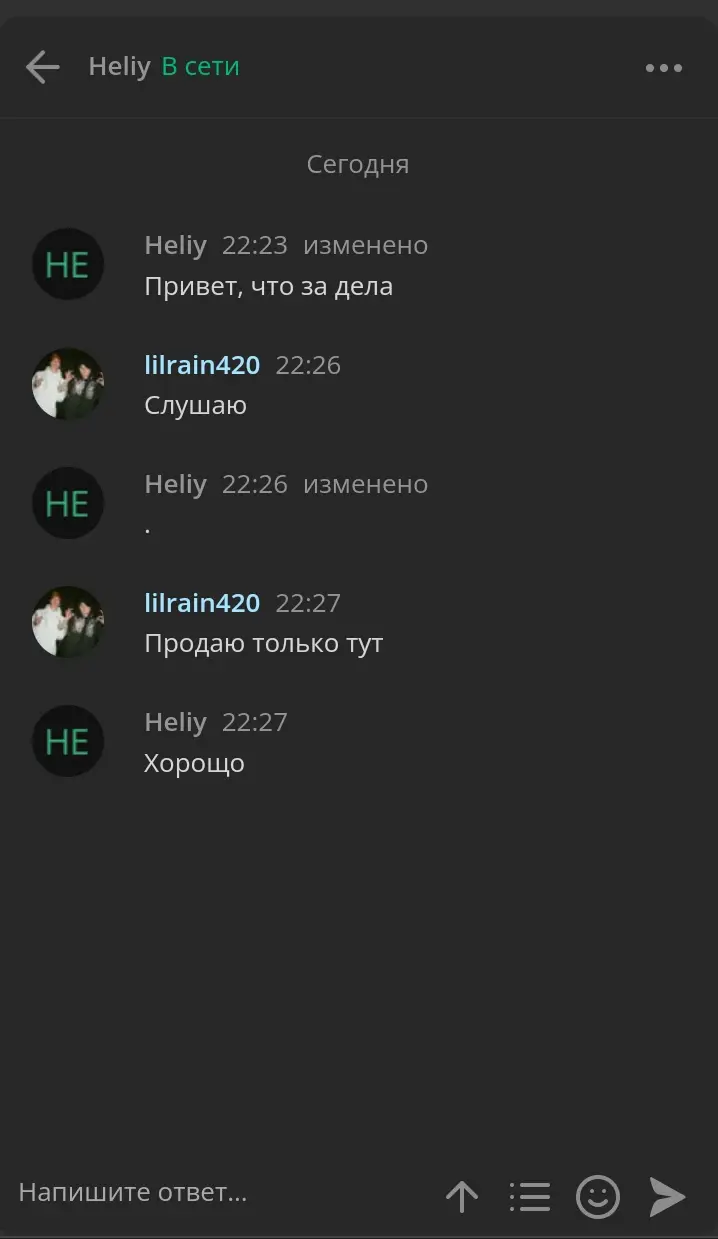Click lilrain420 avatar next to "Продаю только тут"

(x=68, y=622)
